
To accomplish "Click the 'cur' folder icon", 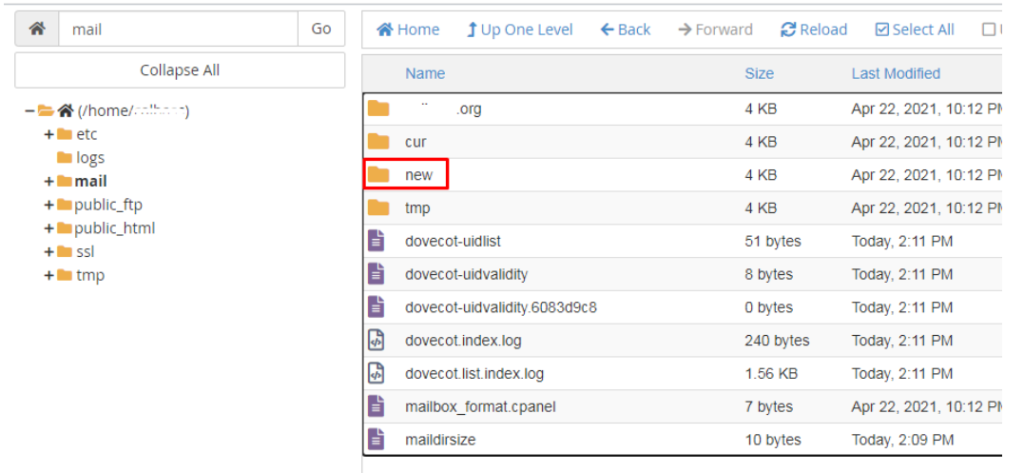I will coord(378,142).
